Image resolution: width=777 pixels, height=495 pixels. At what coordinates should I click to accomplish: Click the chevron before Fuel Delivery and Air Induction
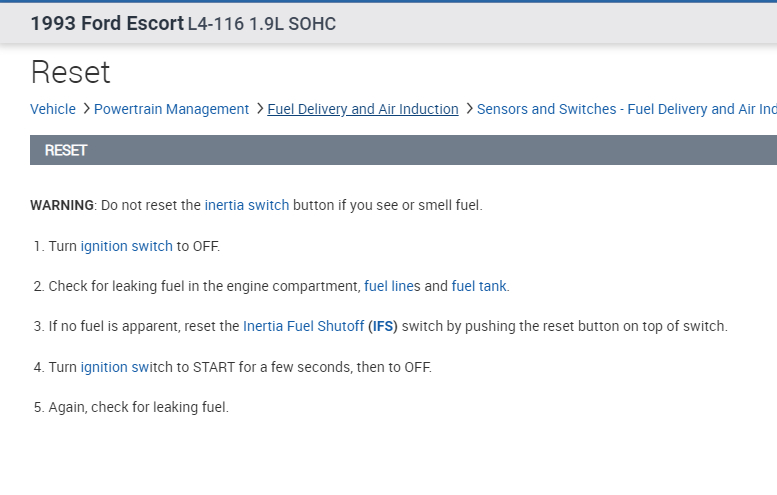260,109
